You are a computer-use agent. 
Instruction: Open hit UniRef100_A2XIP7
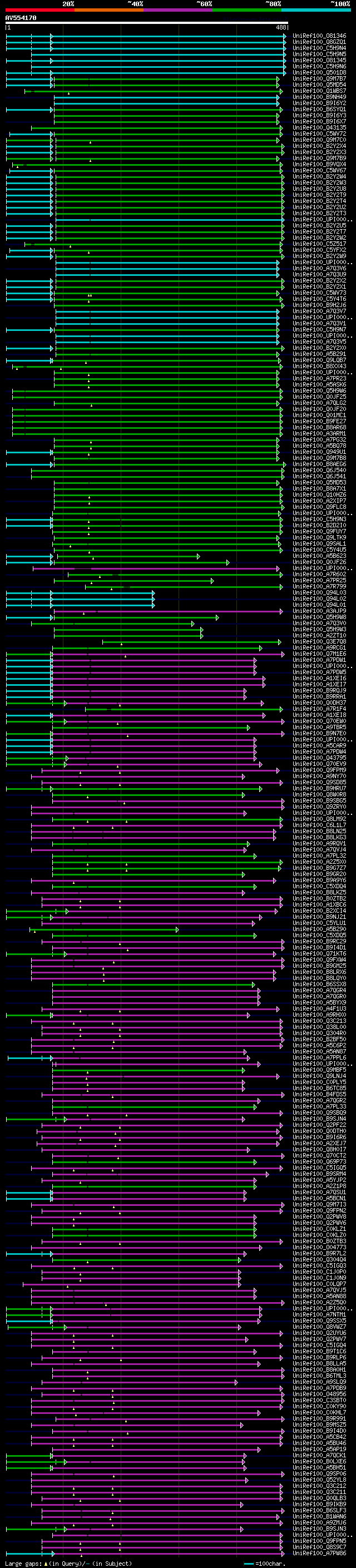coord(319,501)
